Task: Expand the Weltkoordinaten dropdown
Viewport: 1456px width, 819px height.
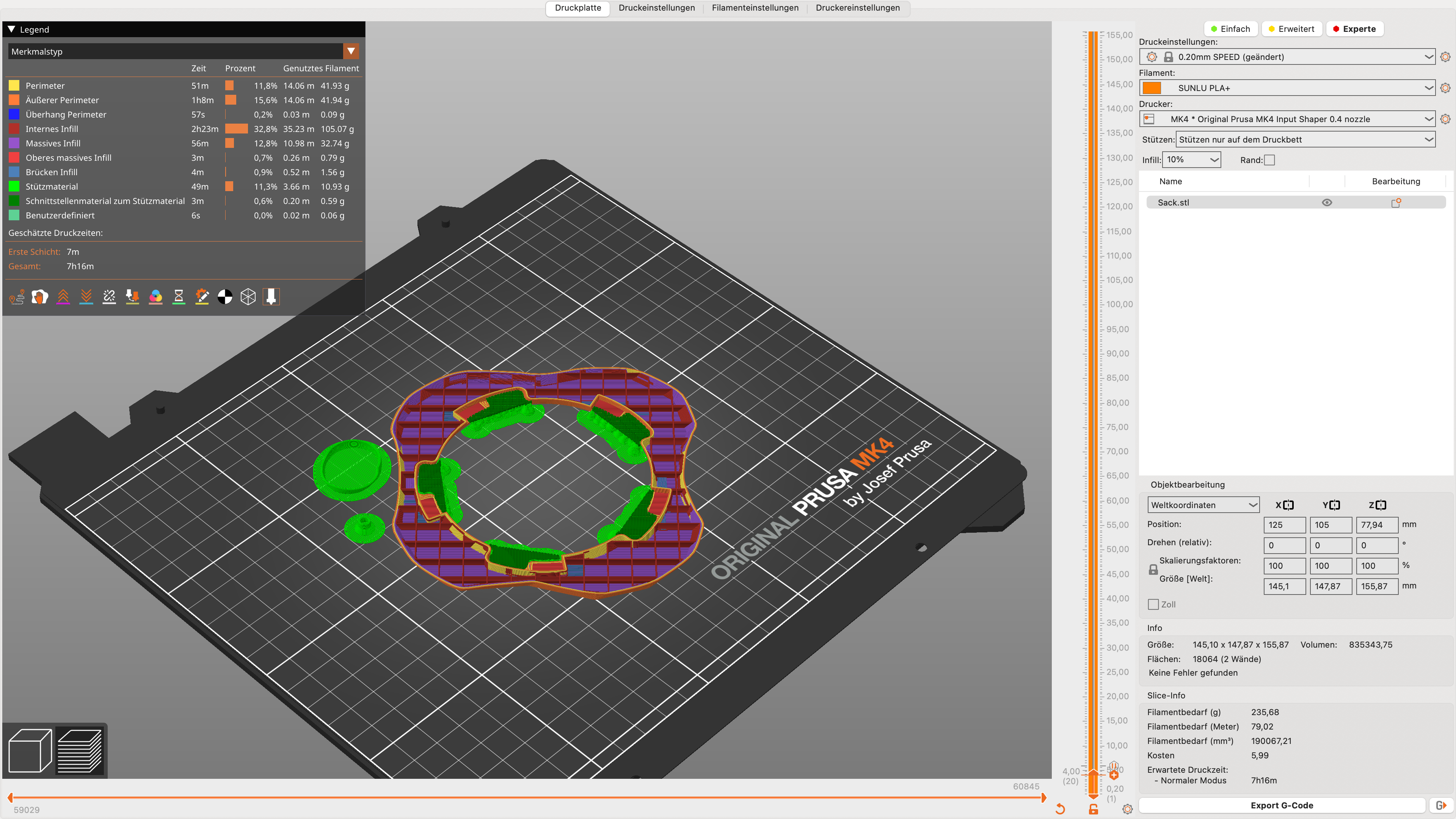Action: coord(1203,505)
